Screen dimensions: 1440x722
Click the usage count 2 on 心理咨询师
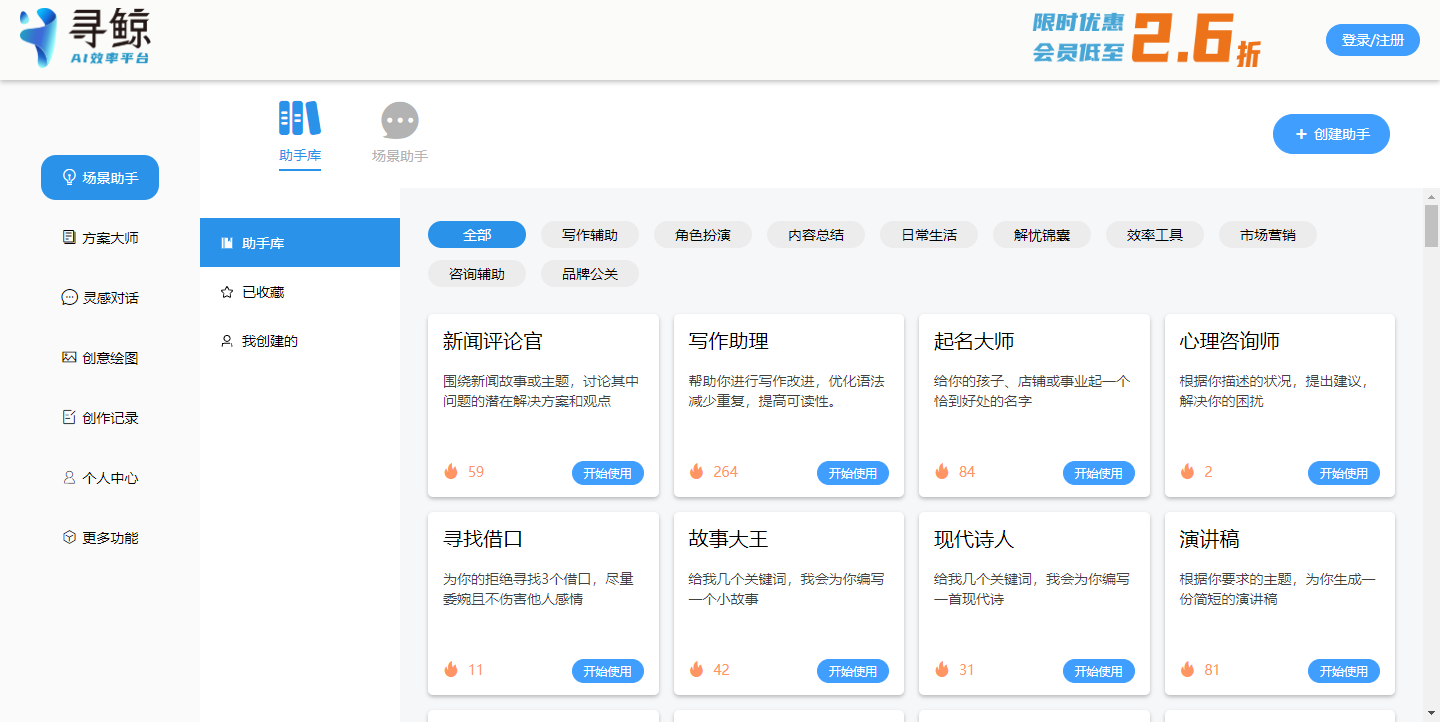(x=1208, y=472)
